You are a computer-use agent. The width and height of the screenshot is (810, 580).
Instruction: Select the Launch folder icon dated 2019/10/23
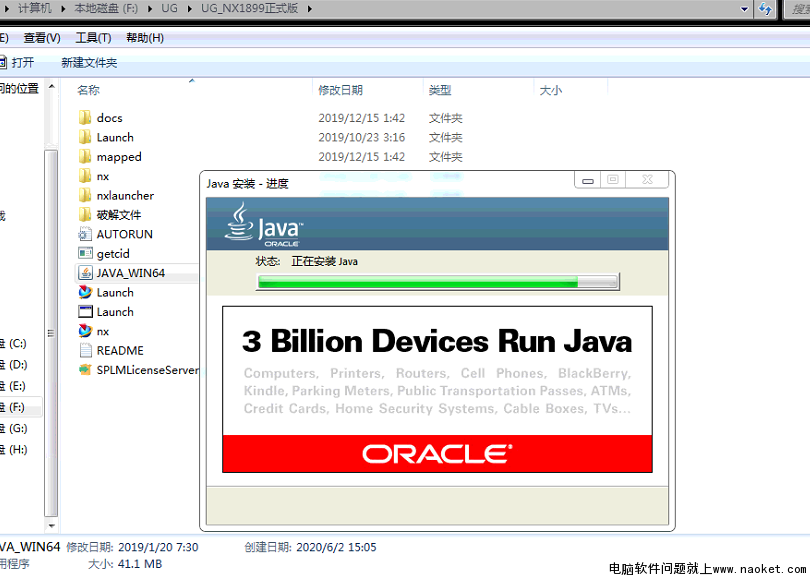tap(85, 137)
